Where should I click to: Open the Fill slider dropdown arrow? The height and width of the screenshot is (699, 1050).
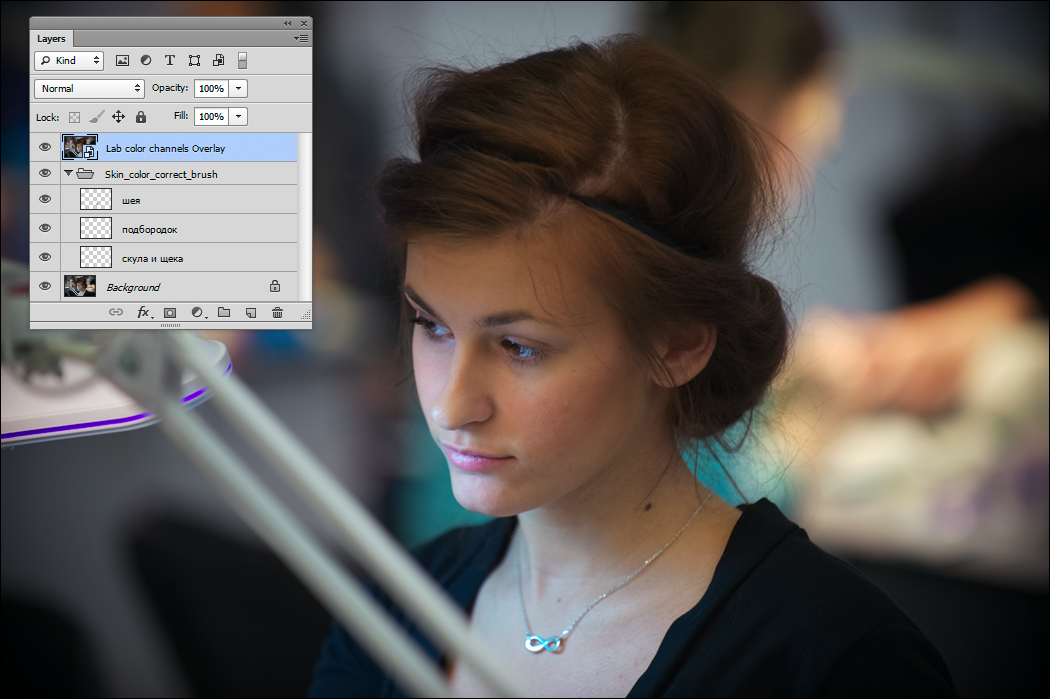238,116
